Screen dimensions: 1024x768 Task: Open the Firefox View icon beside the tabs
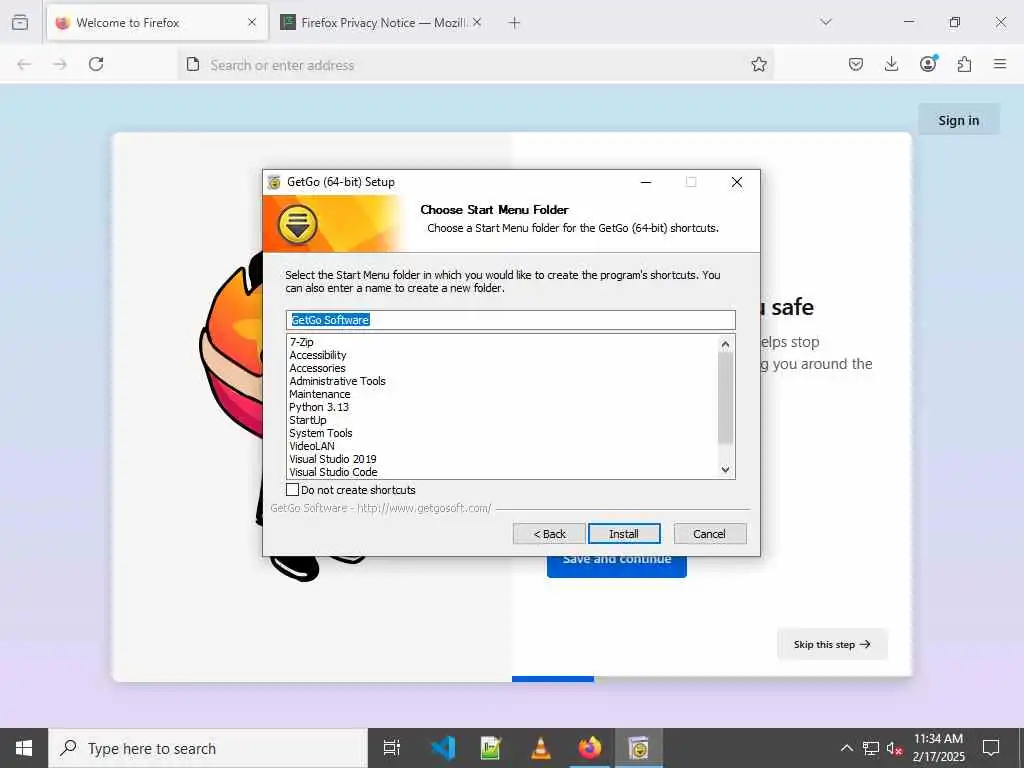[20, 22]
